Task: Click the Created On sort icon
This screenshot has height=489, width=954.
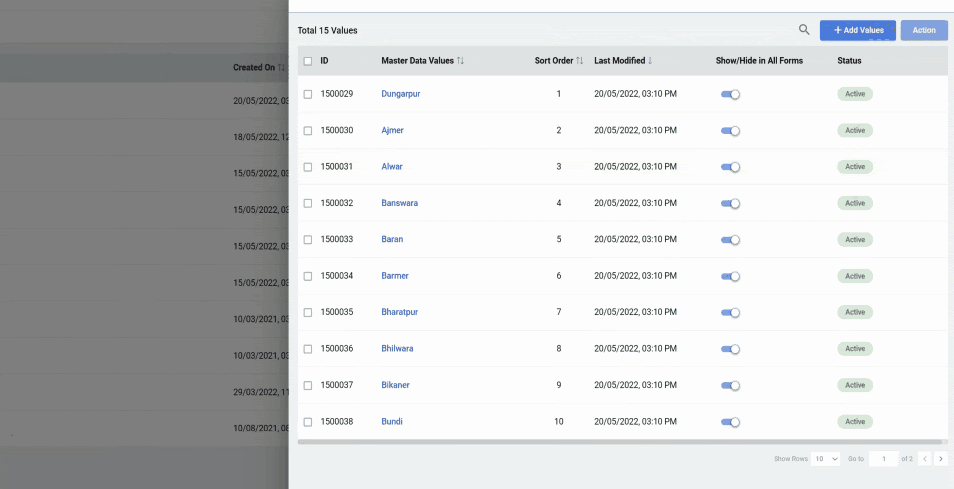Action: coord(282,68)
